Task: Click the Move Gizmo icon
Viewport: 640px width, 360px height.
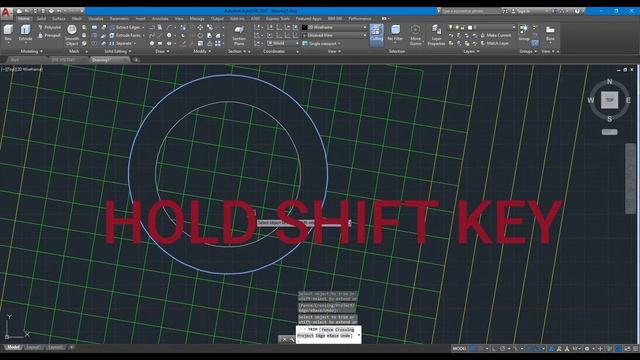Action: [416, 35]
